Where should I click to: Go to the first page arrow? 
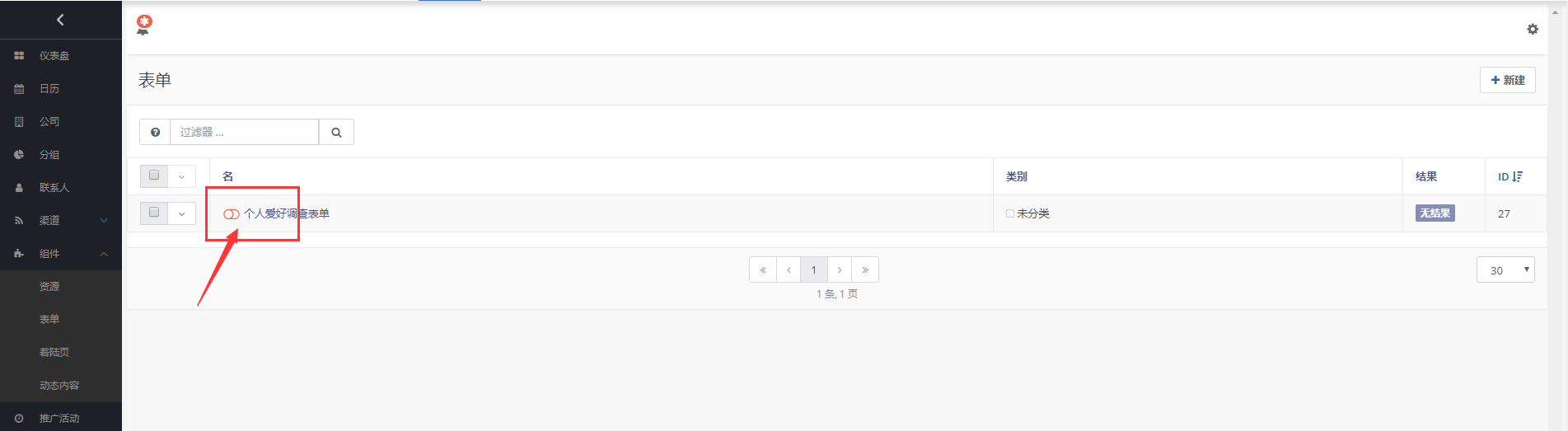(x=763, y=270)
